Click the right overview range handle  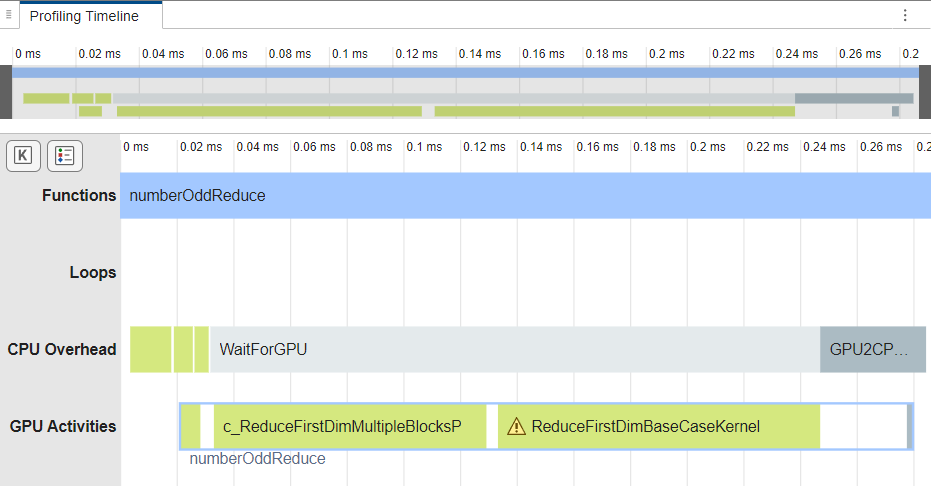point(925,92)
